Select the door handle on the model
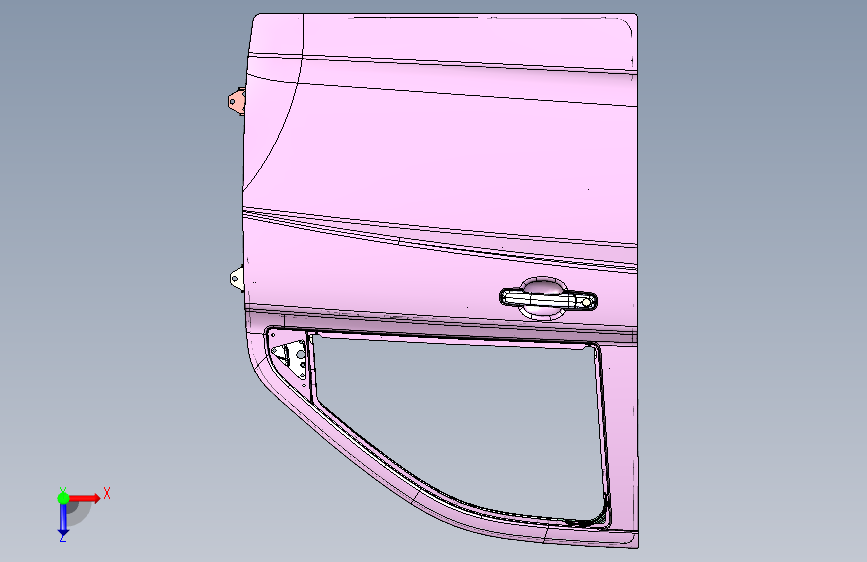Viewport: 867px width, 562px height. click(548, 299)
